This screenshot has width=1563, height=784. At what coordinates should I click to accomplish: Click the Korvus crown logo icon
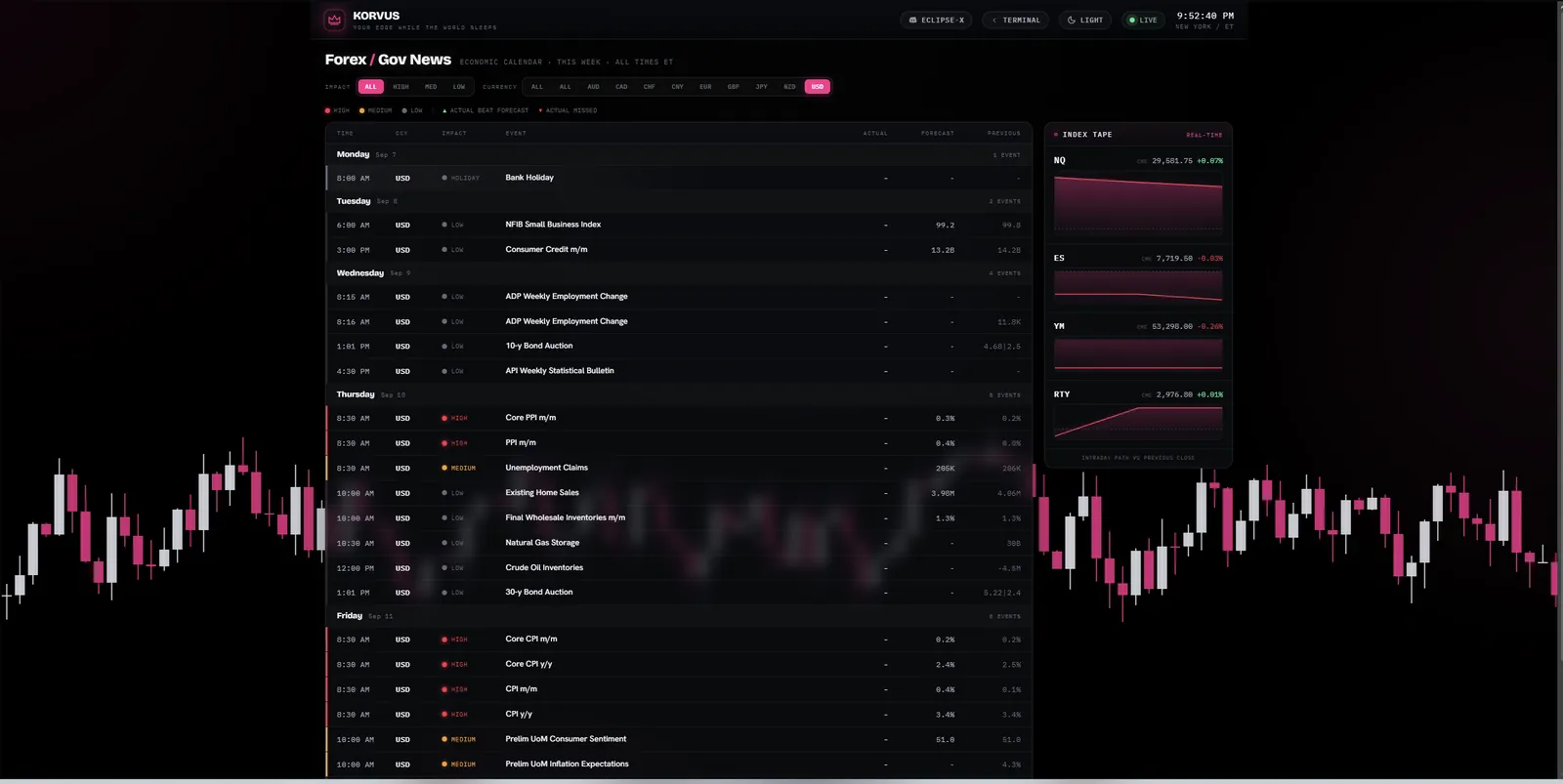(334, 20)
